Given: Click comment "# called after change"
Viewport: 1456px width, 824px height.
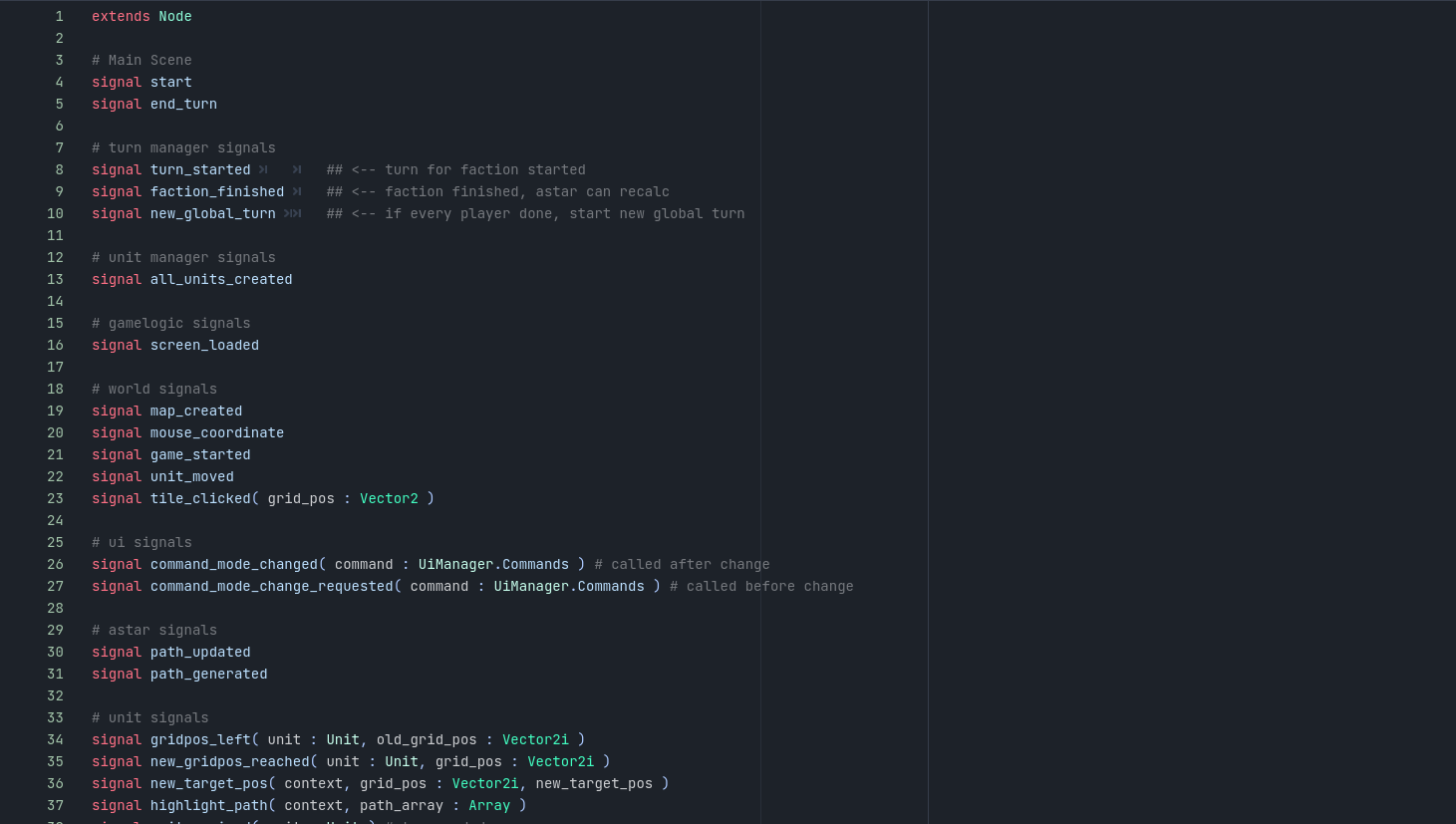Looking at the screenshot, I should [683, 564].
